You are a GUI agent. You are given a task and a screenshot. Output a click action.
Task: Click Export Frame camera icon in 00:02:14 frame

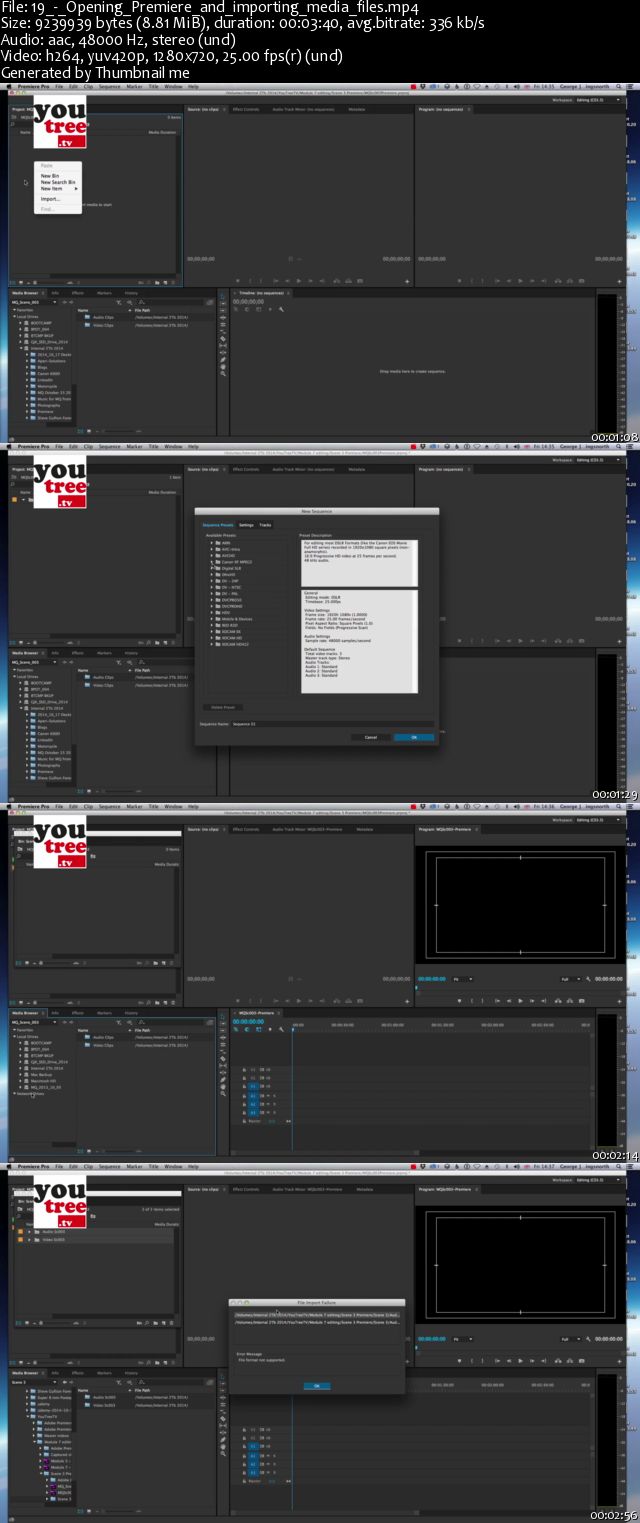point(581,1000)
